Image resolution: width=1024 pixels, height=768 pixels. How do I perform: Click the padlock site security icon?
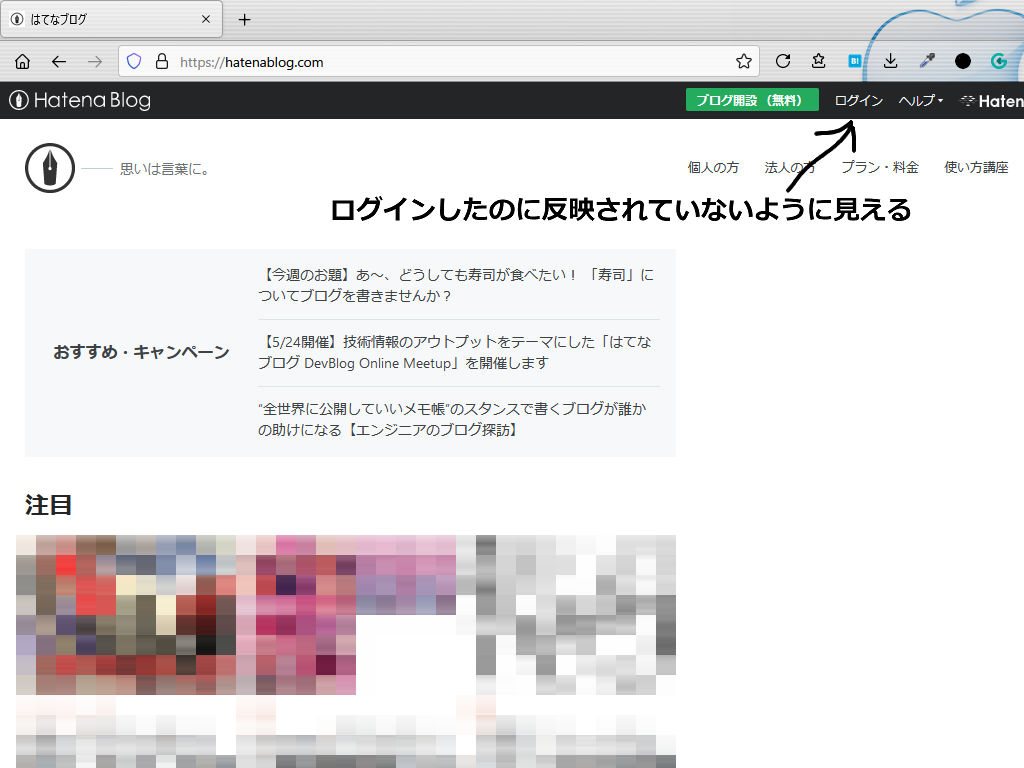coord(161,62)
